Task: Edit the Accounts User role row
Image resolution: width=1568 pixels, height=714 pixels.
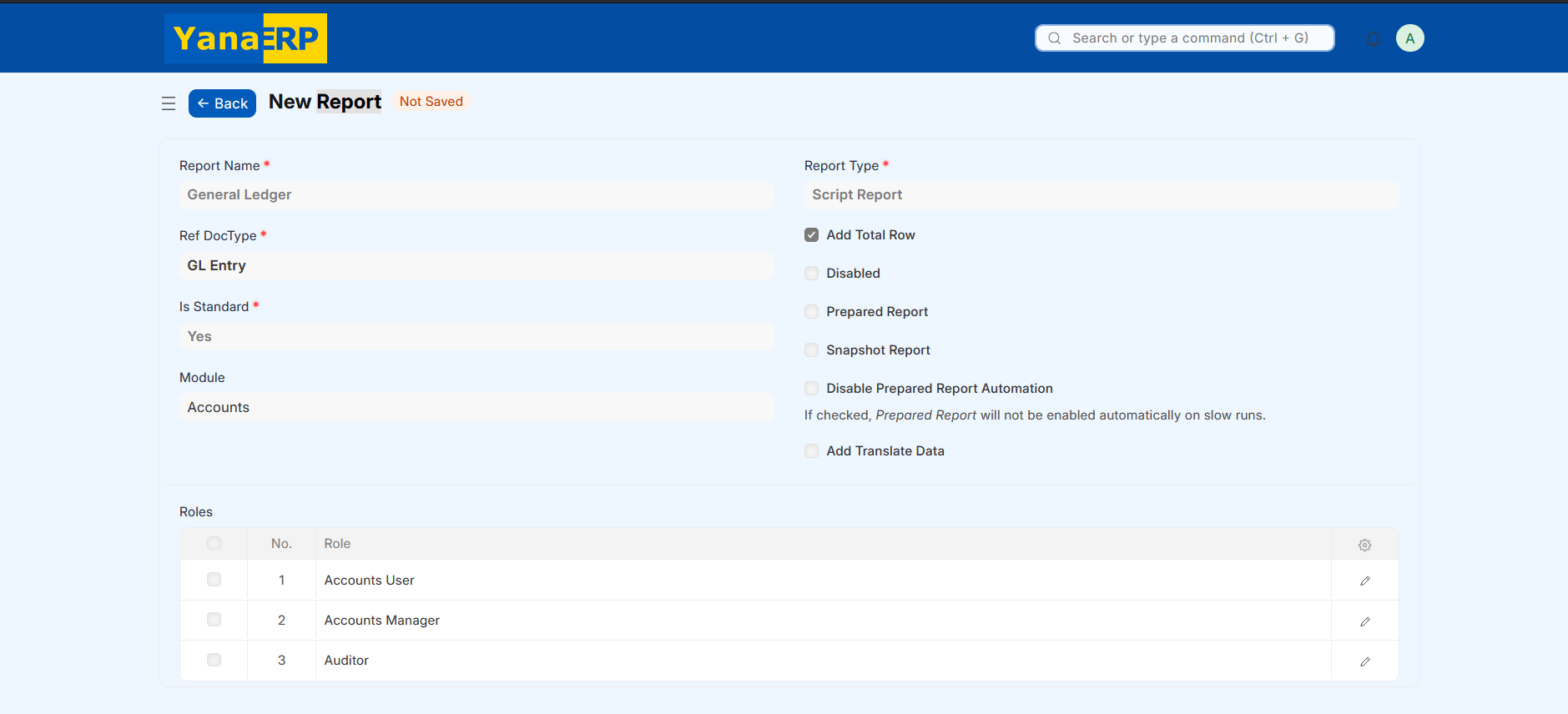Action: point(1364,581)
